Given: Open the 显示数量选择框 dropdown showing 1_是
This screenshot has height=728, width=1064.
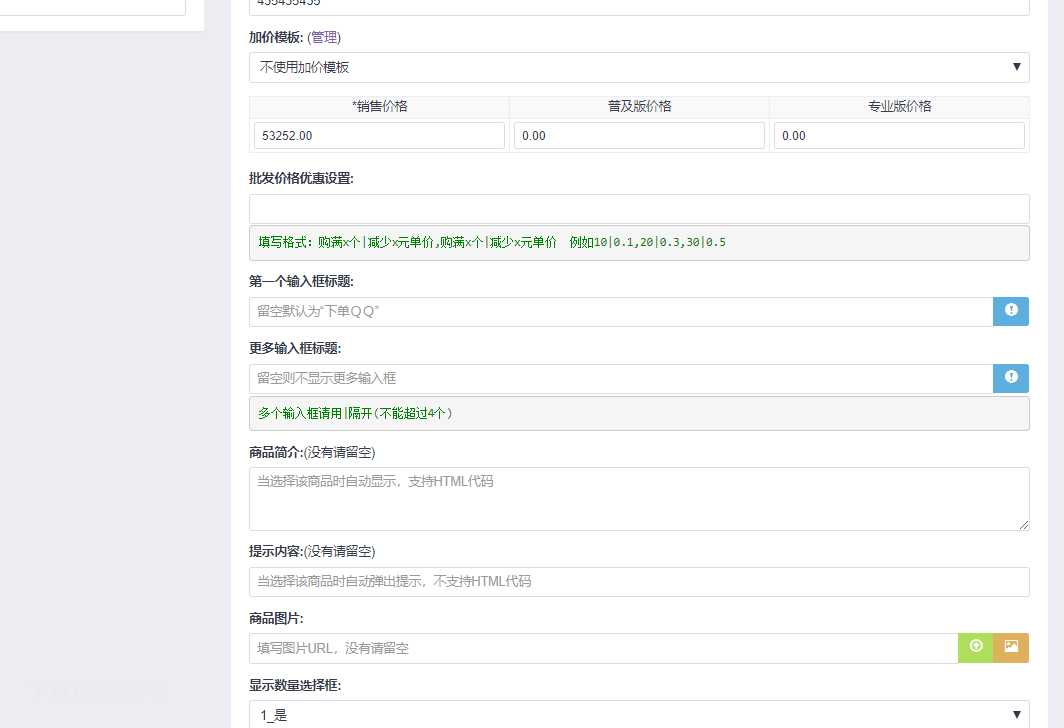Looking at the screenshot, I should pyautogui.click(x=638, y=714).
